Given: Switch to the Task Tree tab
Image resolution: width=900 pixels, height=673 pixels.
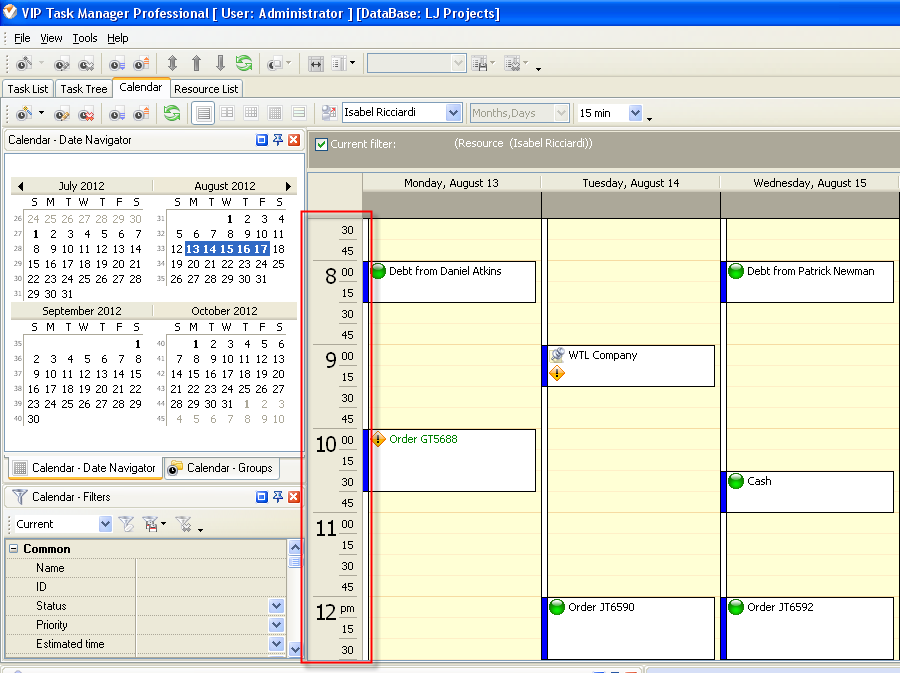Looking at the screenshot, I should tap(83, 89).
